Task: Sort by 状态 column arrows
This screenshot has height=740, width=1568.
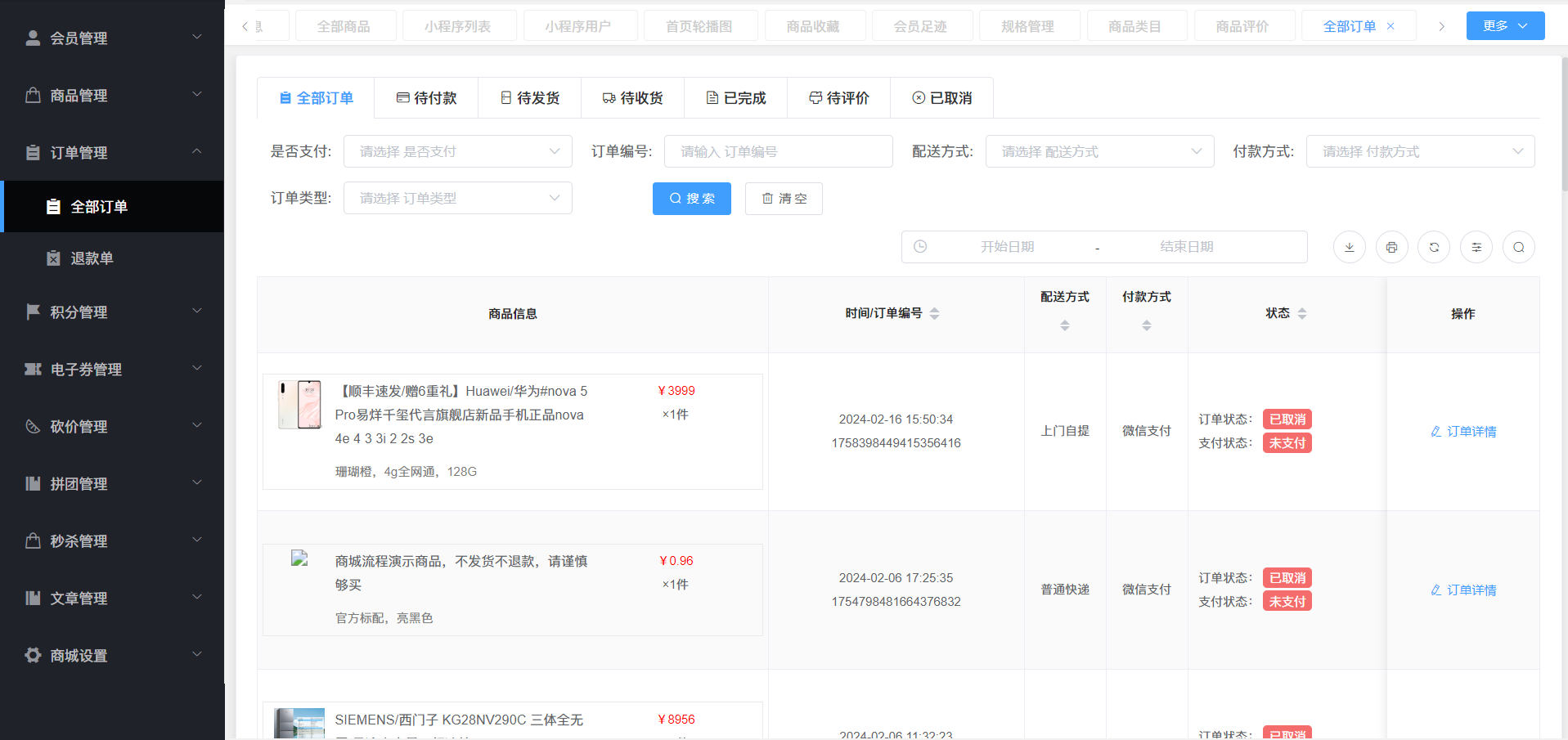Action: coord(1302,313)
